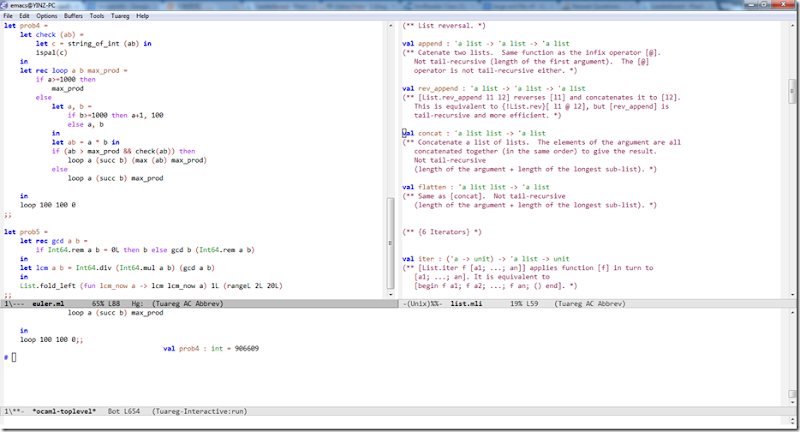800x432 pixels.
Task: Click the list.mli buffer name in the mode line
Action: pyautogui.click(x=468, y=302)
